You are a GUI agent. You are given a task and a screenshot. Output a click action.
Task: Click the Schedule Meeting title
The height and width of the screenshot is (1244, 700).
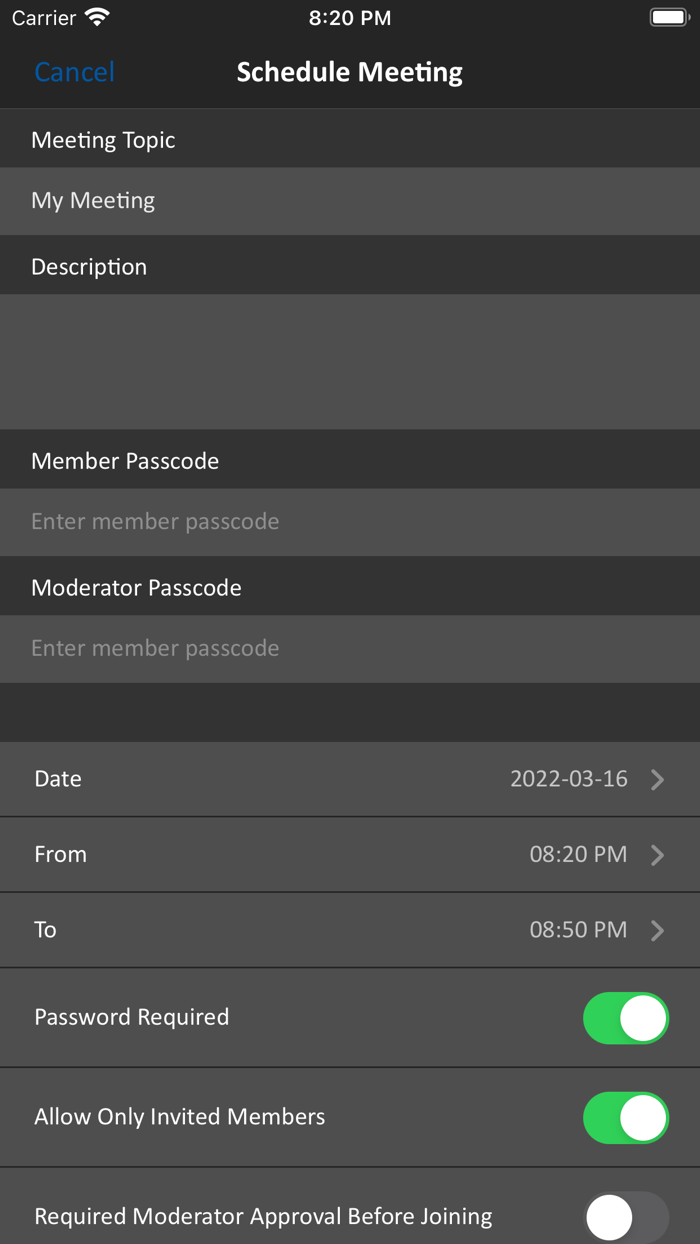(x=349, y=71)
